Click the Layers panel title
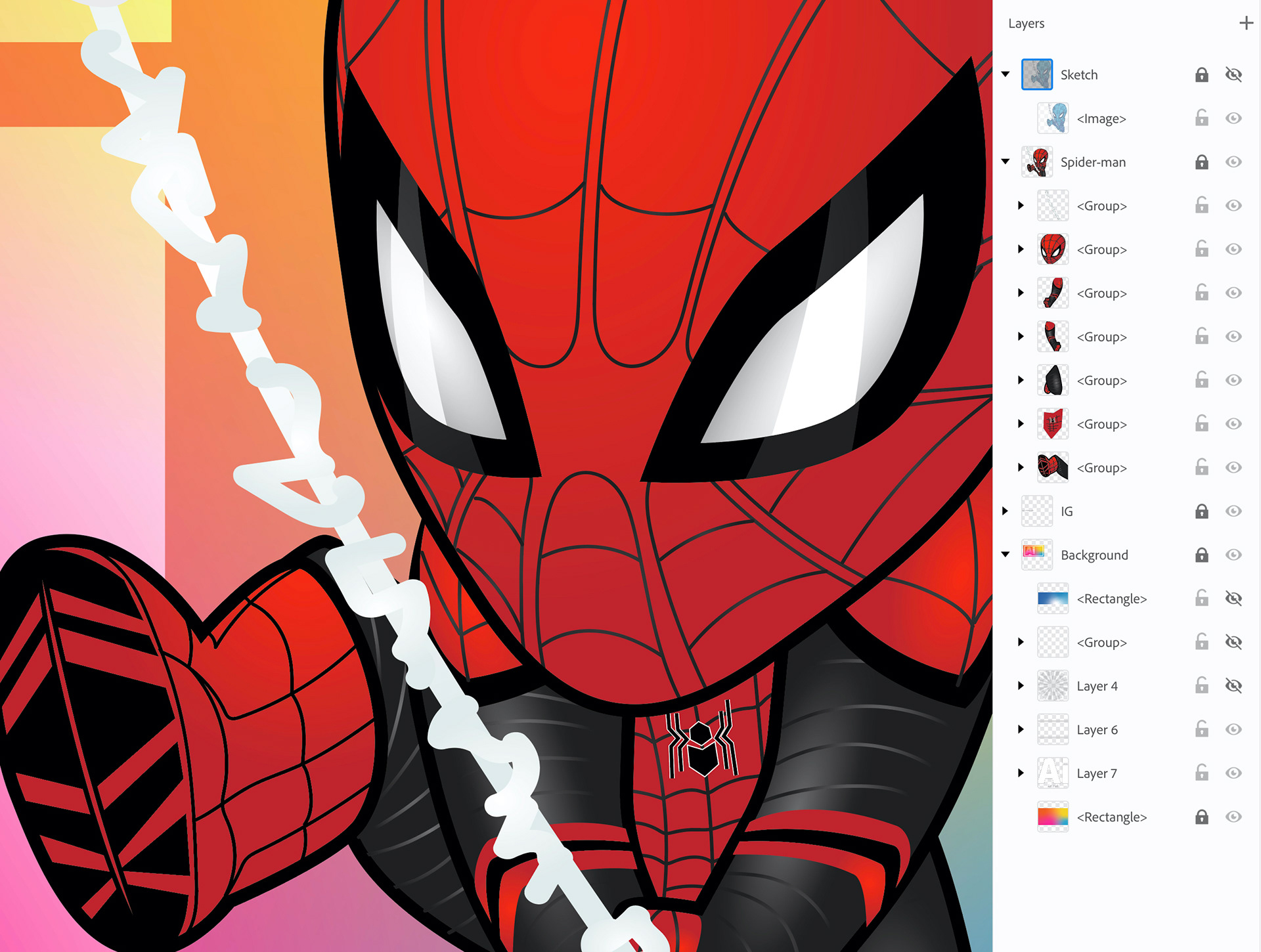The height and width of the screenshot is (952, 1261). tap(1026, 24)
